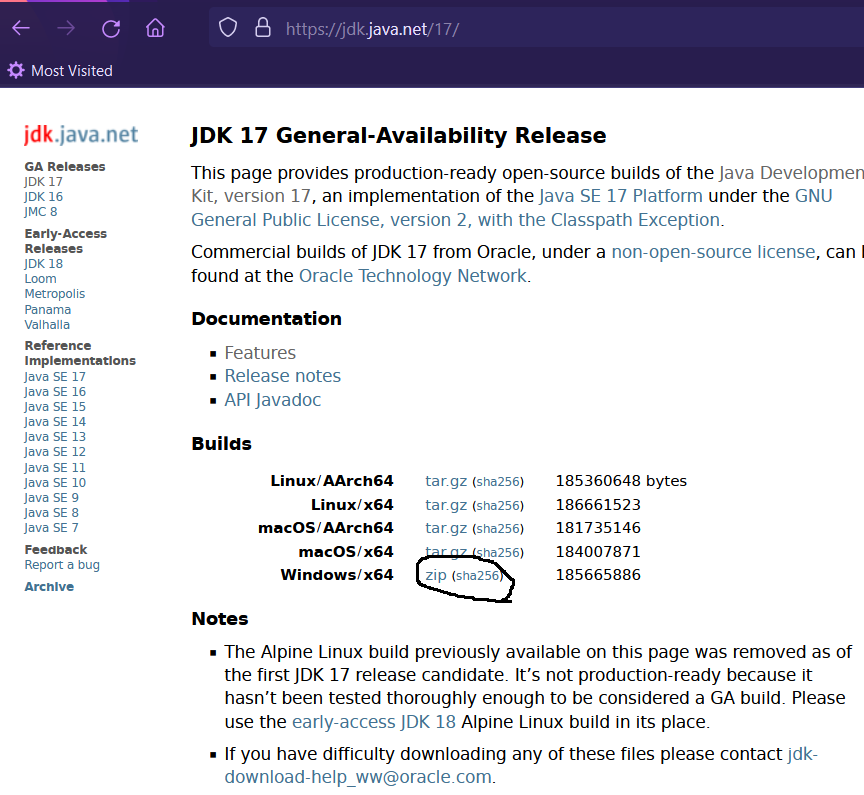Open the Features documentation link
864x795 pixels.
260,353
